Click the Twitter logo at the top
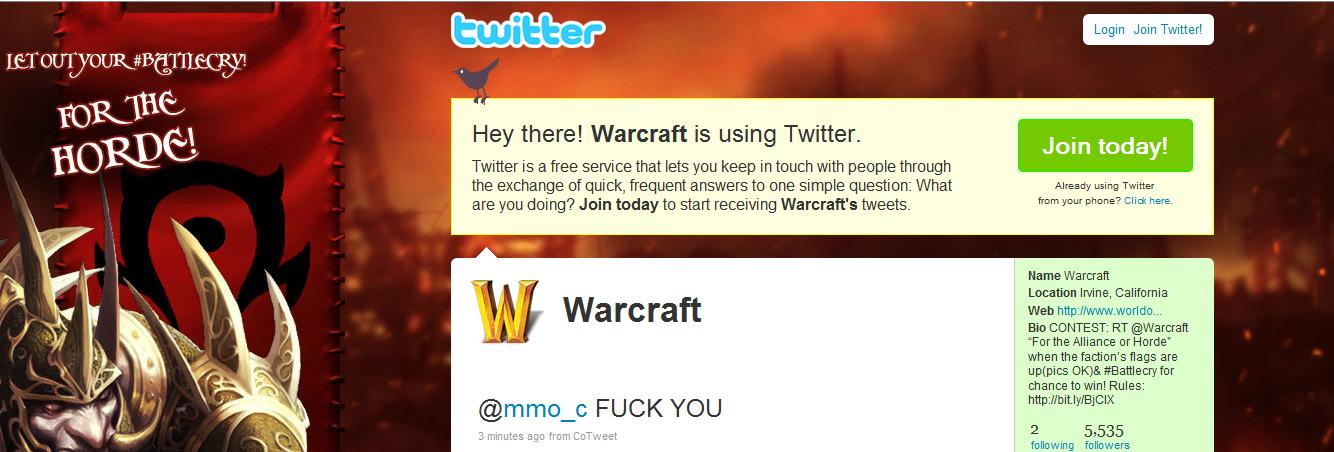This screenshot has width=1334, height=452. click(527, 30)
